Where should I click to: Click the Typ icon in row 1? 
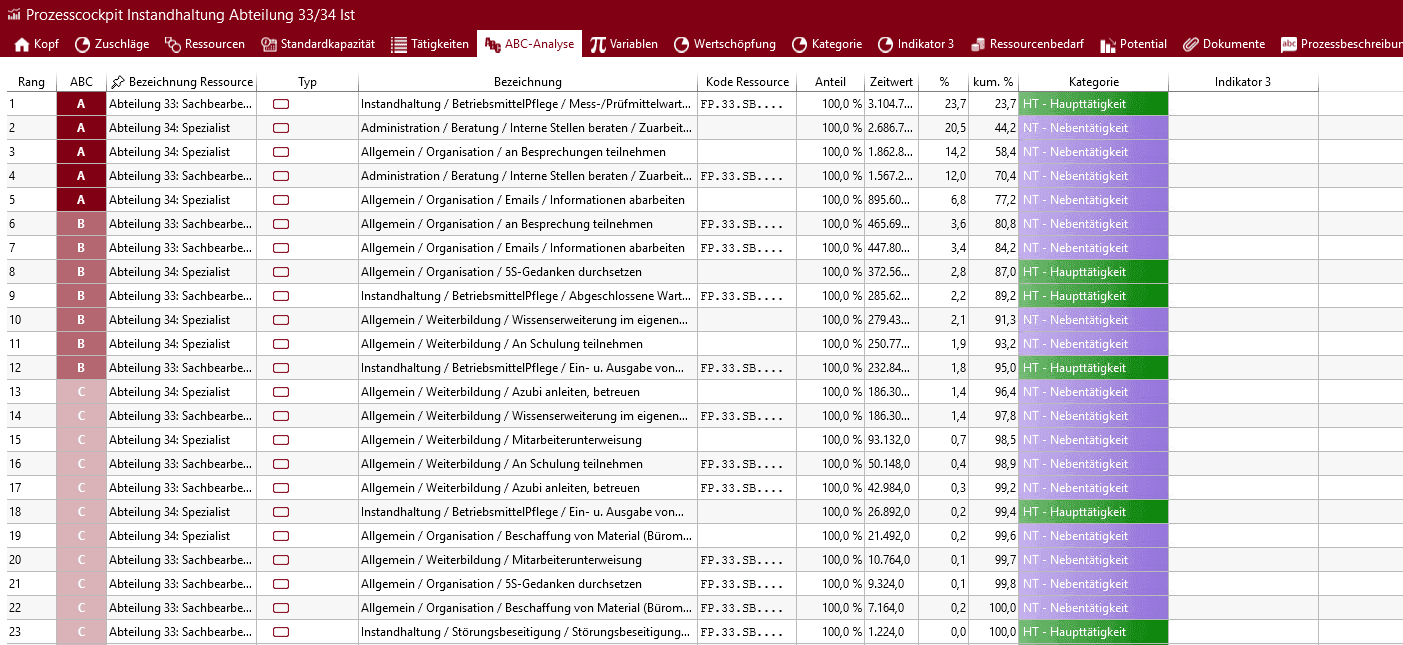click(x=281, y=104)
